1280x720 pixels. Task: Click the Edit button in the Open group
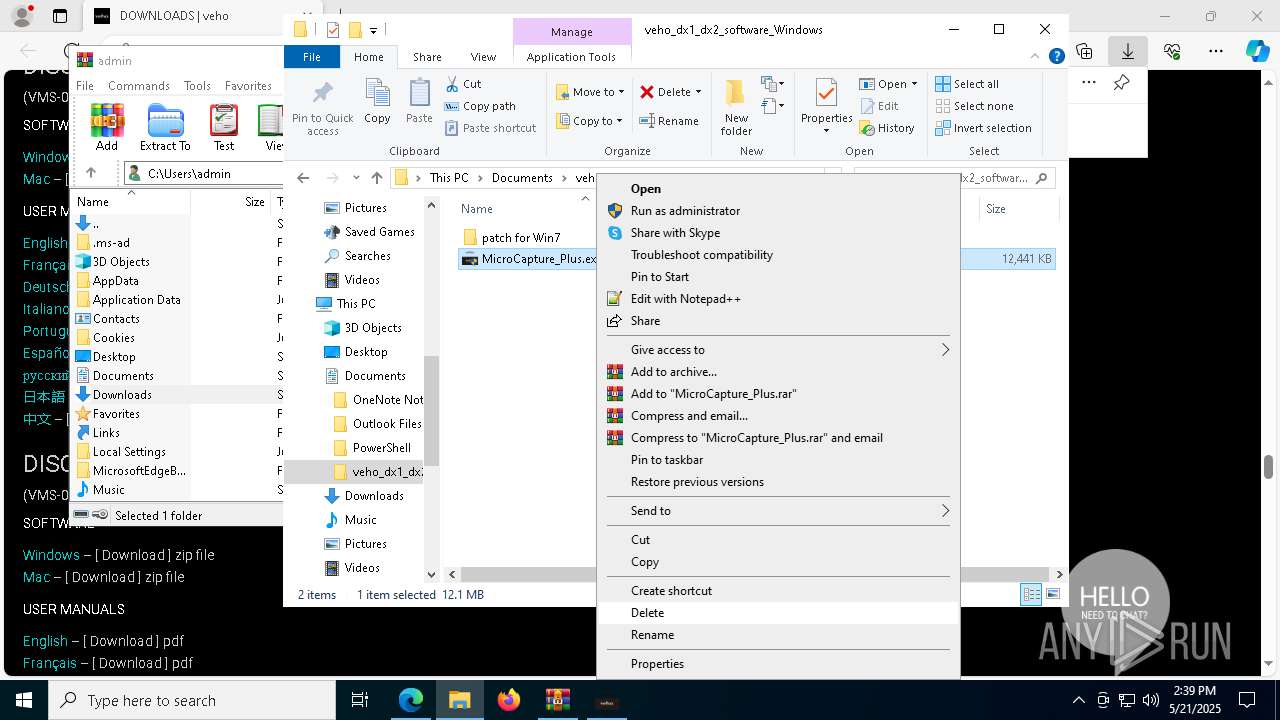tap(878, 106)
